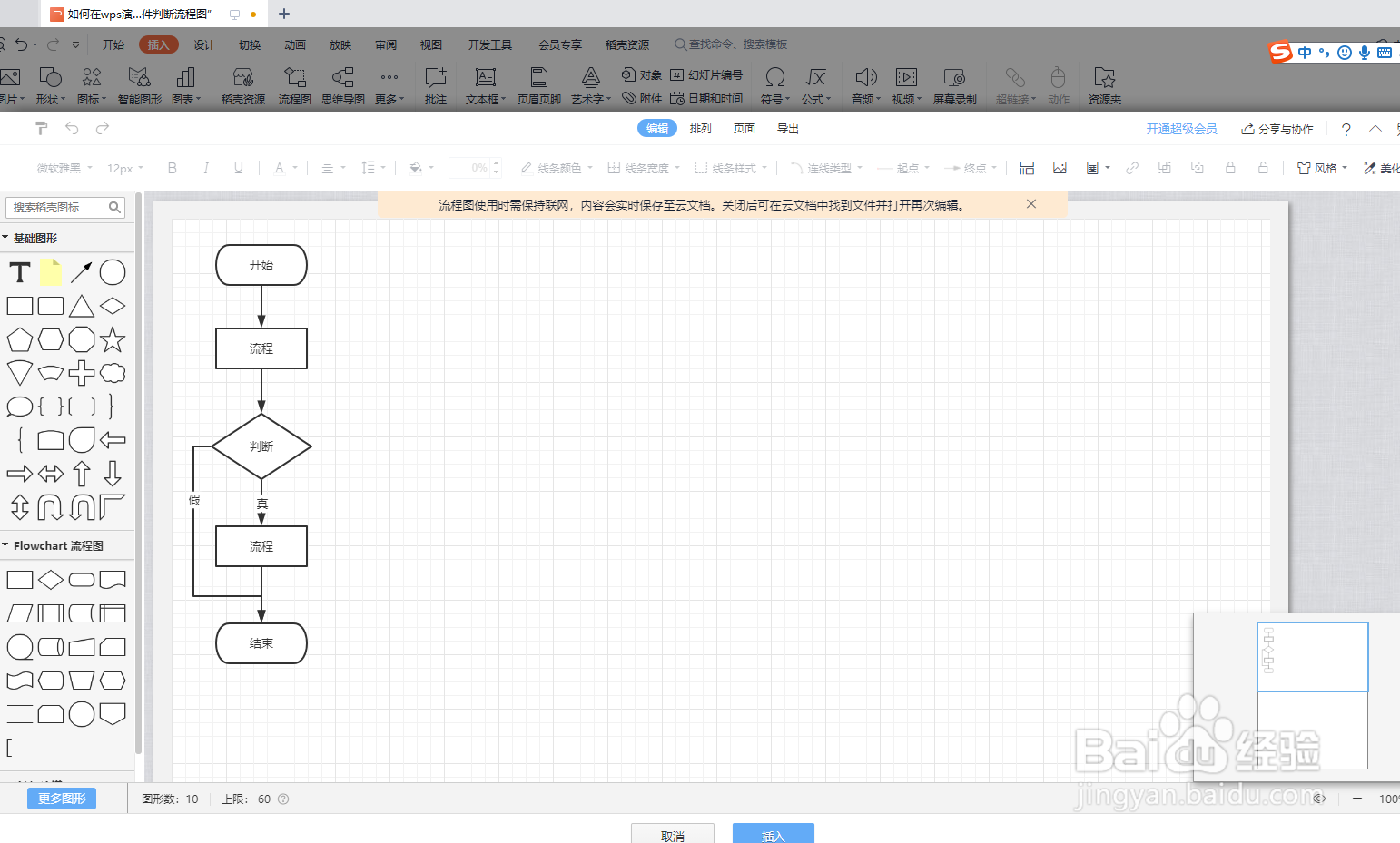
Task: Pick the Flowchart decision diamond shape
Action: point(51,580)
